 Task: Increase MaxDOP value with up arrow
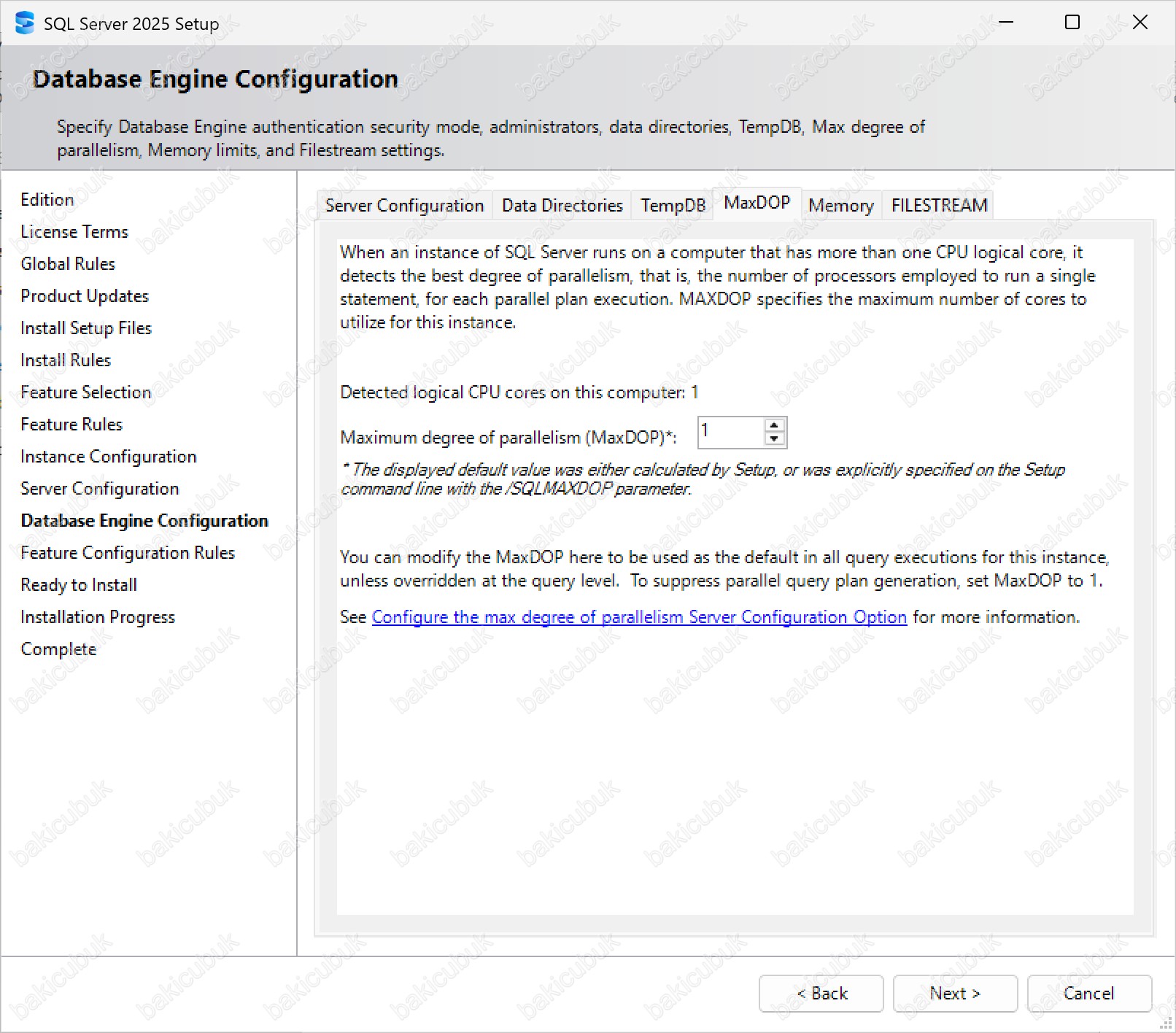(774, 425)
